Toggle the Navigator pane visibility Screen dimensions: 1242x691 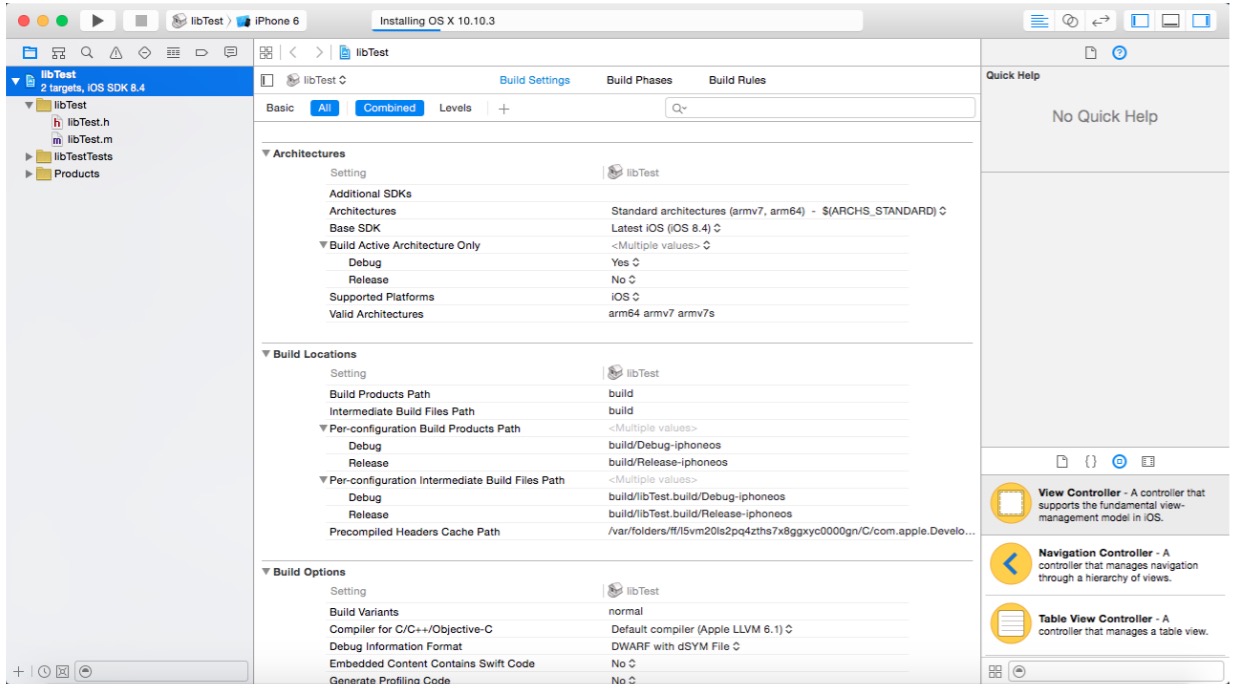[x=1141, y=21]
